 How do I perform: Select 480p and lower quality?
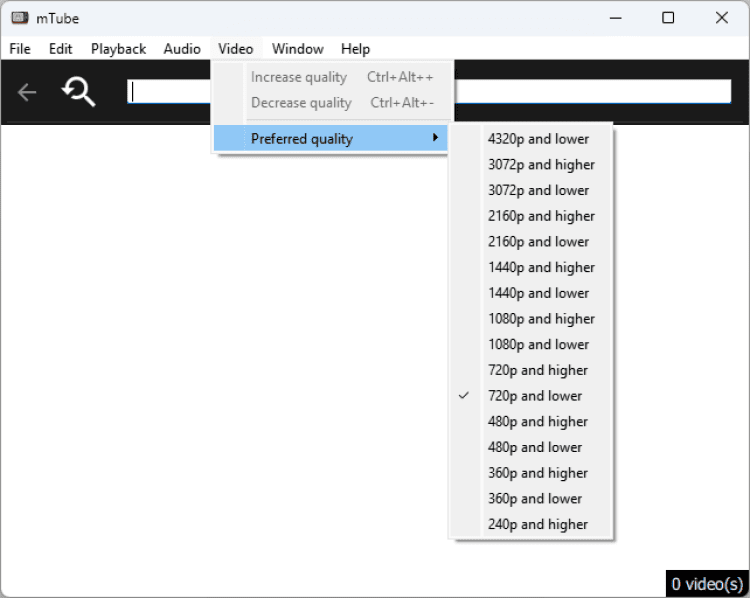[531, 447]
